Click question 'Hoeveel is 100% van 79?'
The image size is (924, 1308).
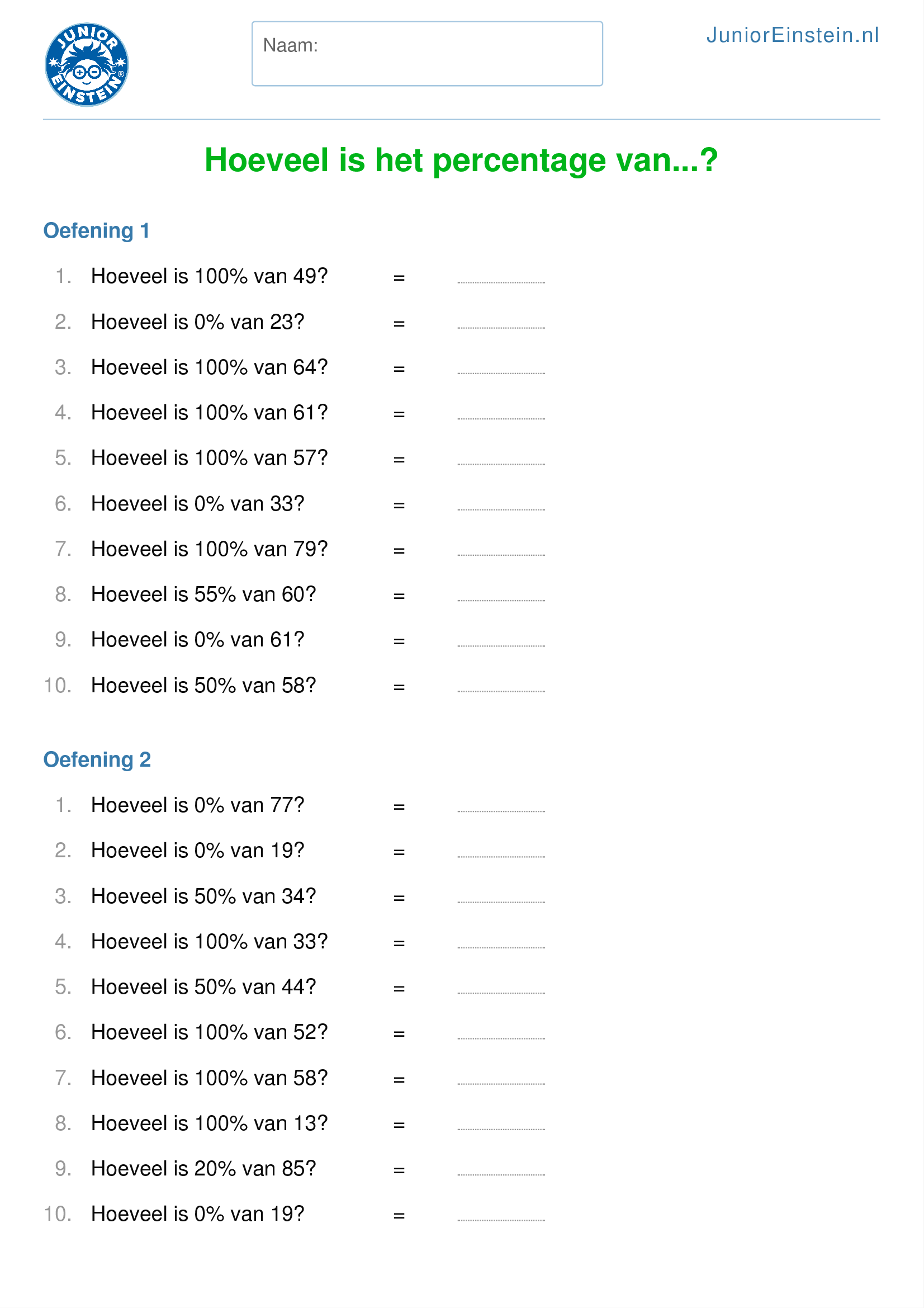pyautogui.click(x=210, y=549)
